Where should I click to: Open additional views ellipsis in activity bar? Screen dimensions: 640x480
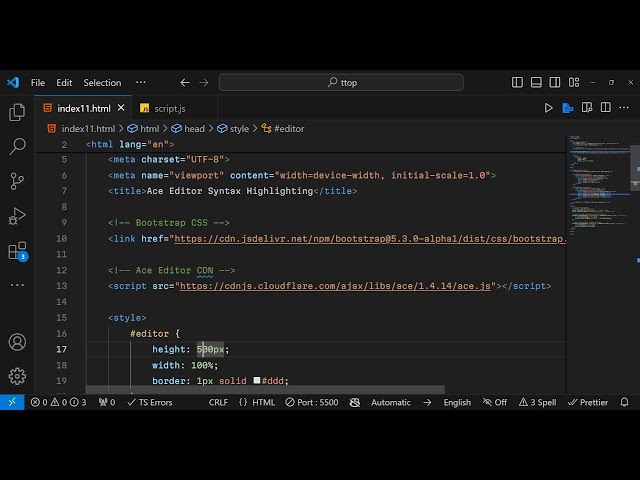(x=17, y=285)
